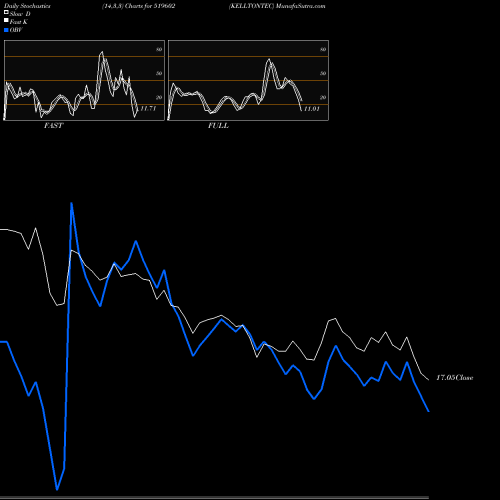Image resolution: width=500 pixels, height=500 pixels.
Task: Click the FULL stochastic chart panel
Action: pyautogui.click(x=248, y=80)
